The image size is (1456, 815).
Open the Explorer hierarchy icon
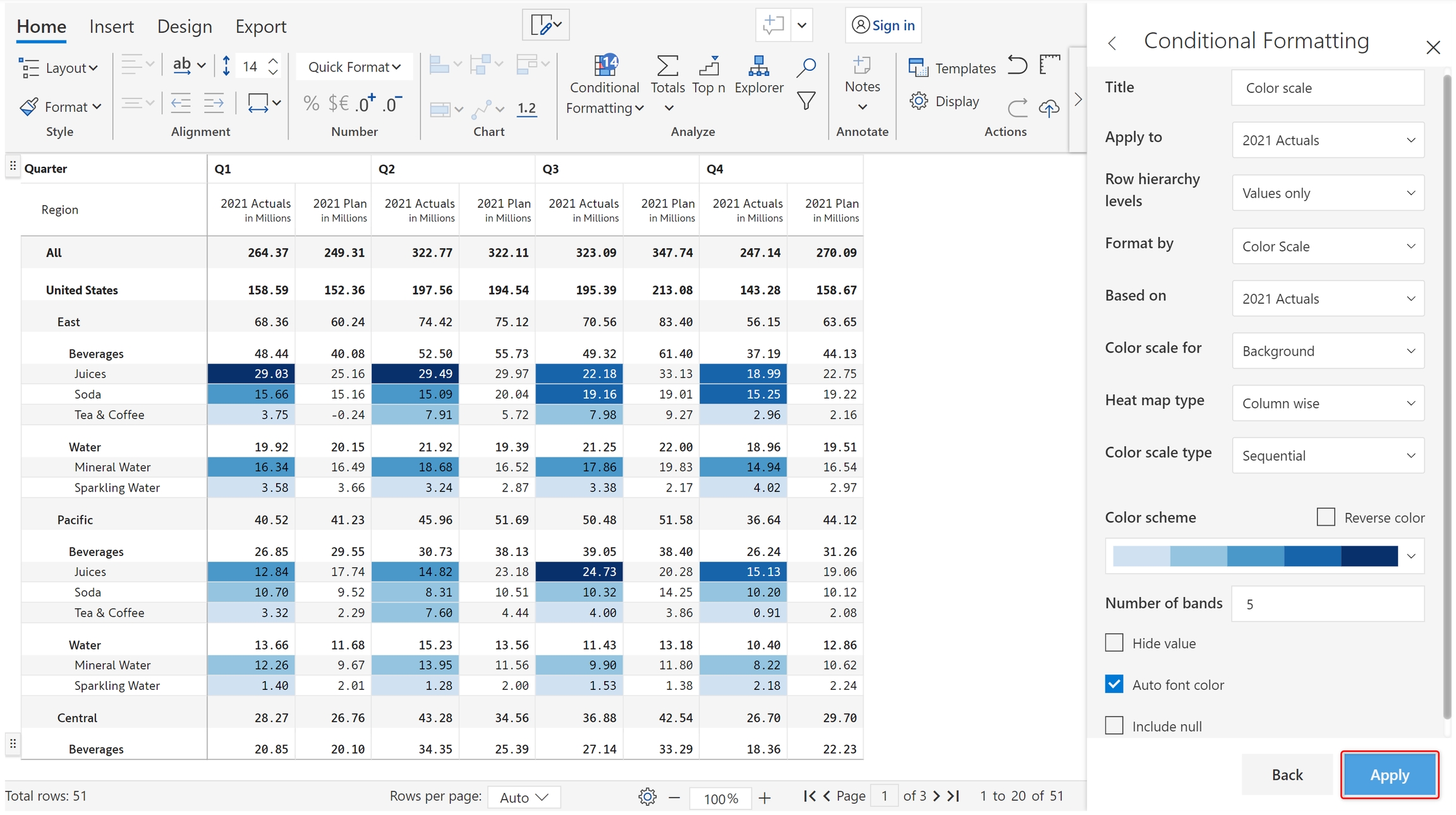point(758,66)
